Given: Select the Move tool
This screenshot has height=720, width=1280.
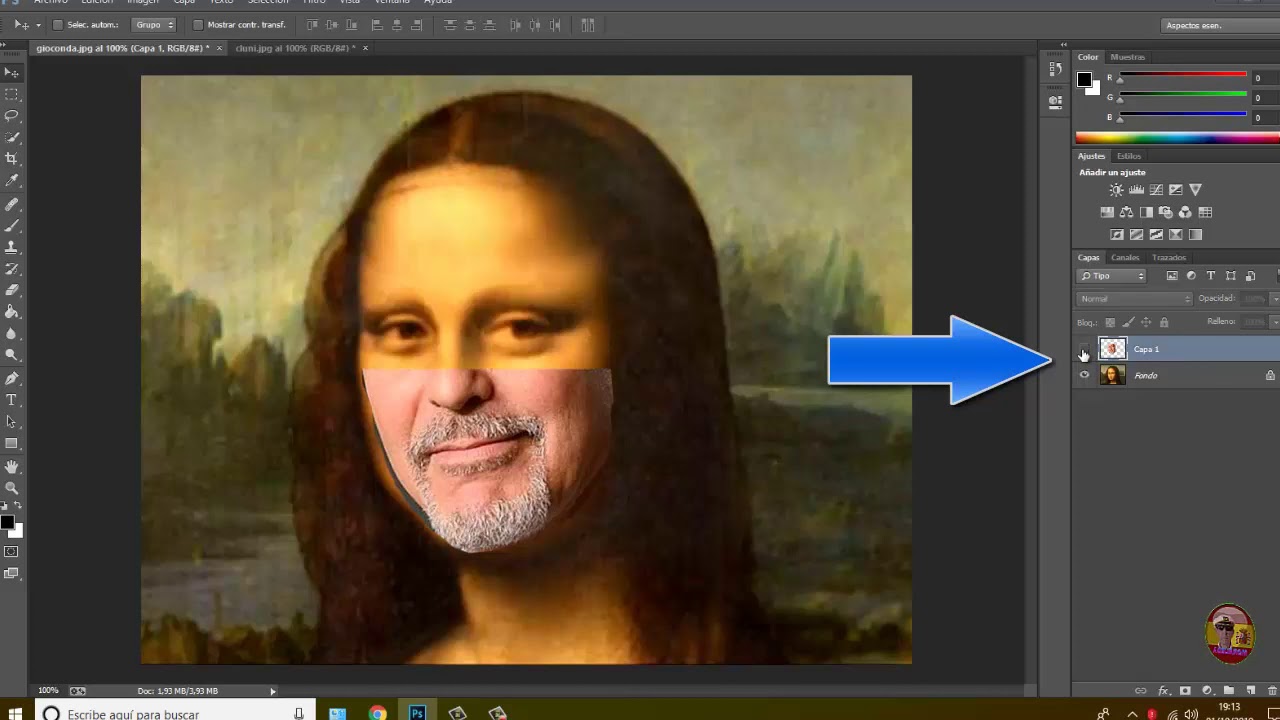Looking at the screenshot, I should coord(12,73).
